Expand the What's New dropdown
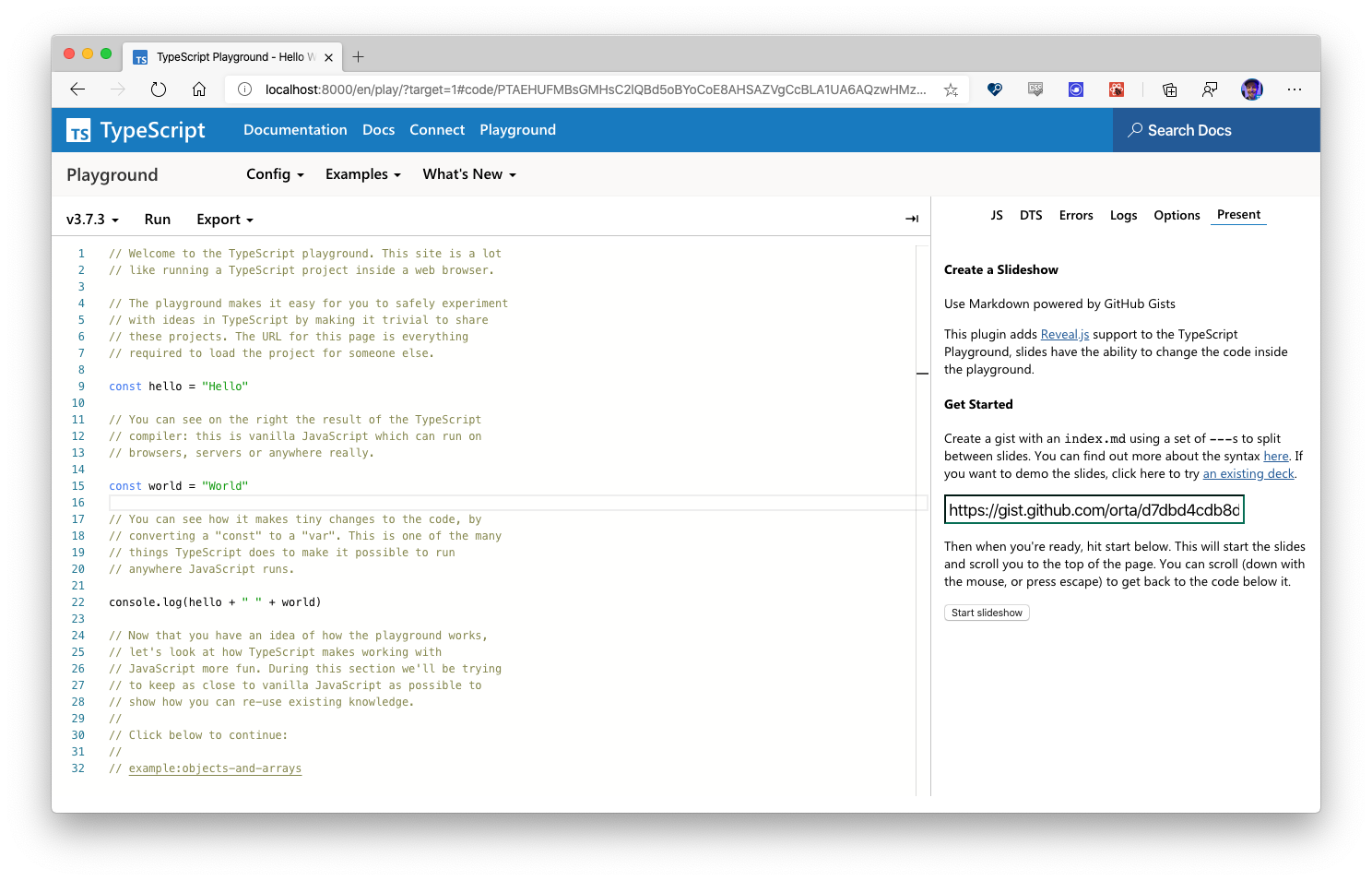1372x881 pixels. click(469, 174)
